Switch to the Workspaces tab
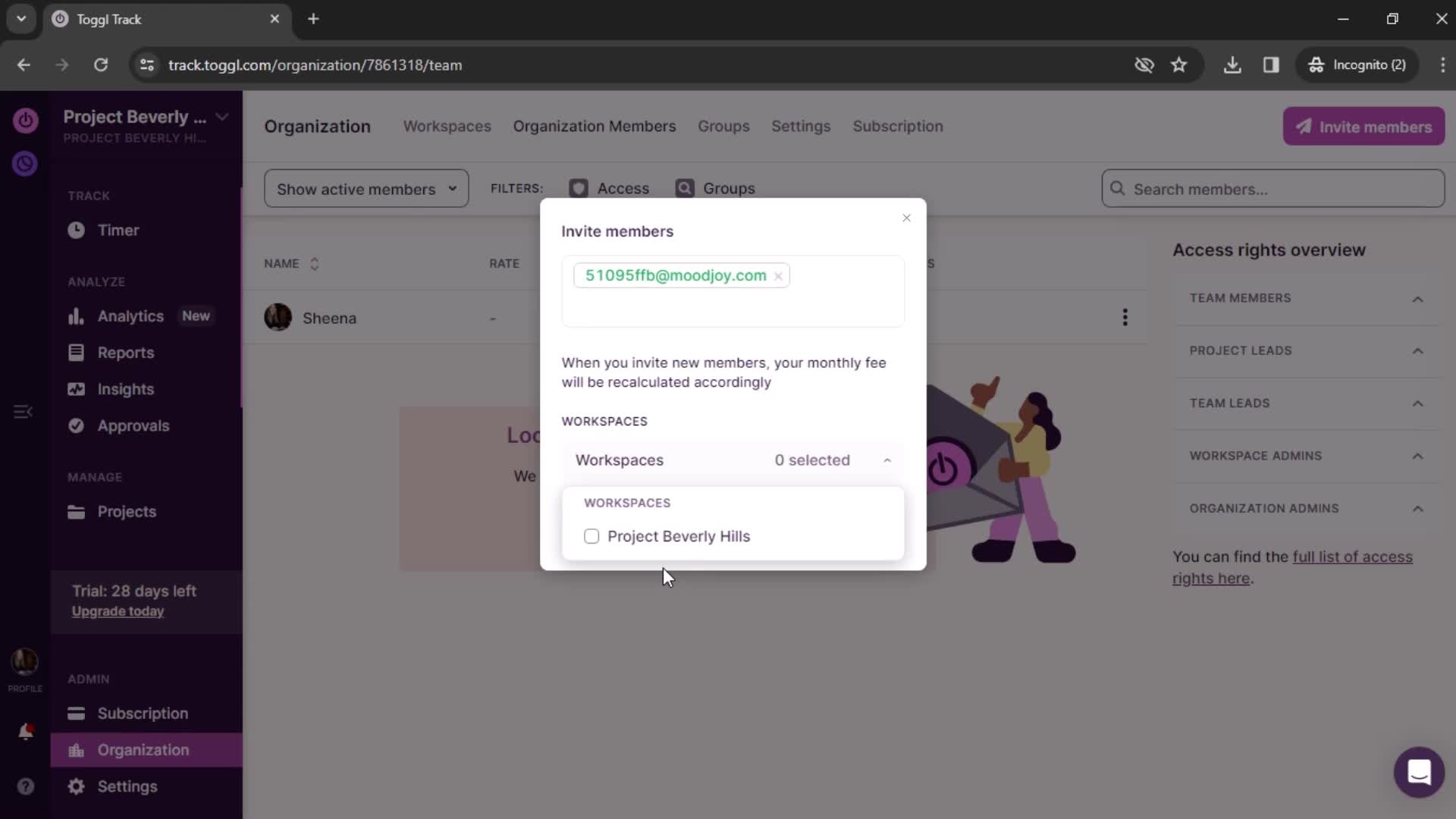Viewport: 1456px width, 819px height. (x=447, y=126)
